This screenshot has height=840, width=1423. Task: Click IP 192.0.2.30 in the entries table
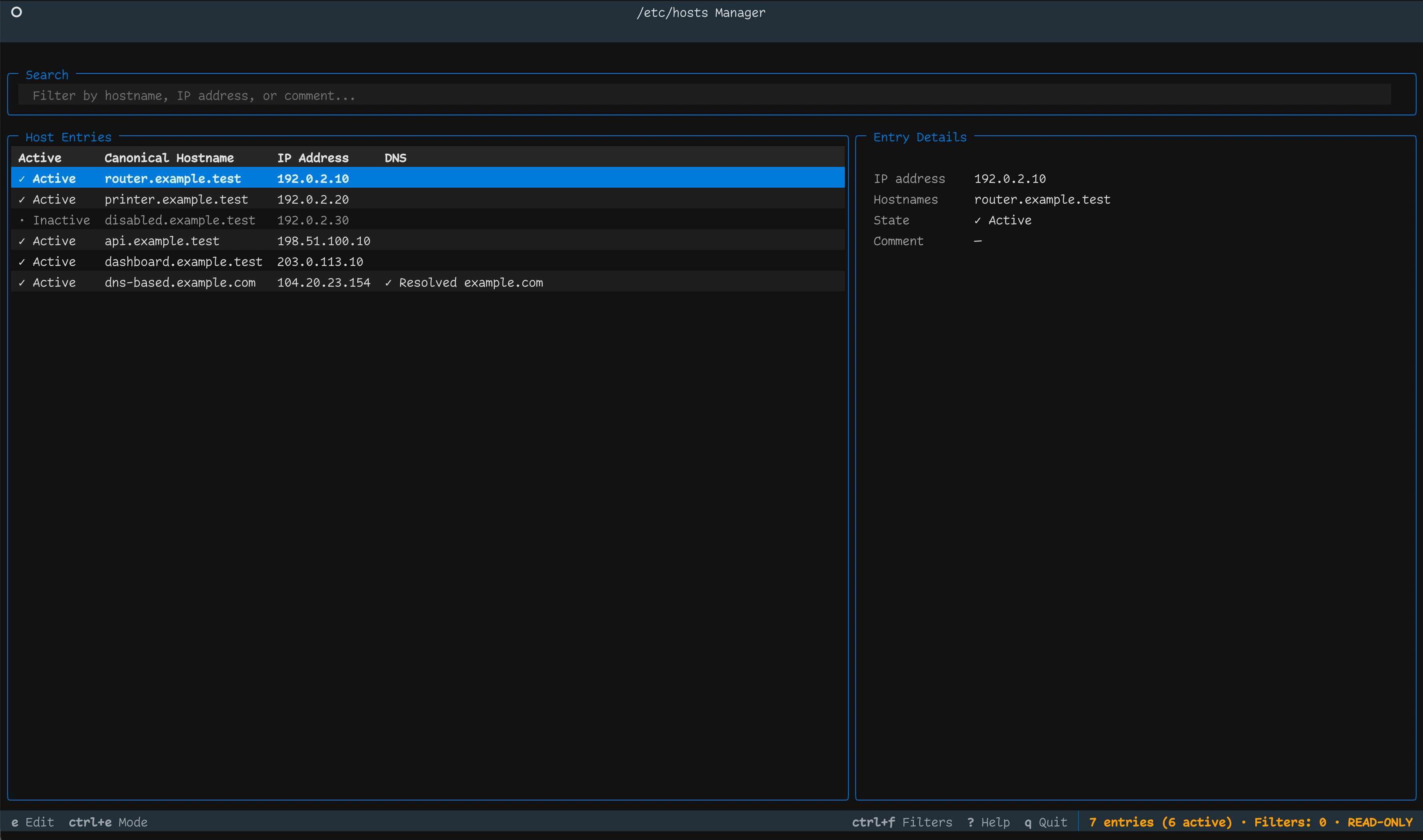(313, 220)
